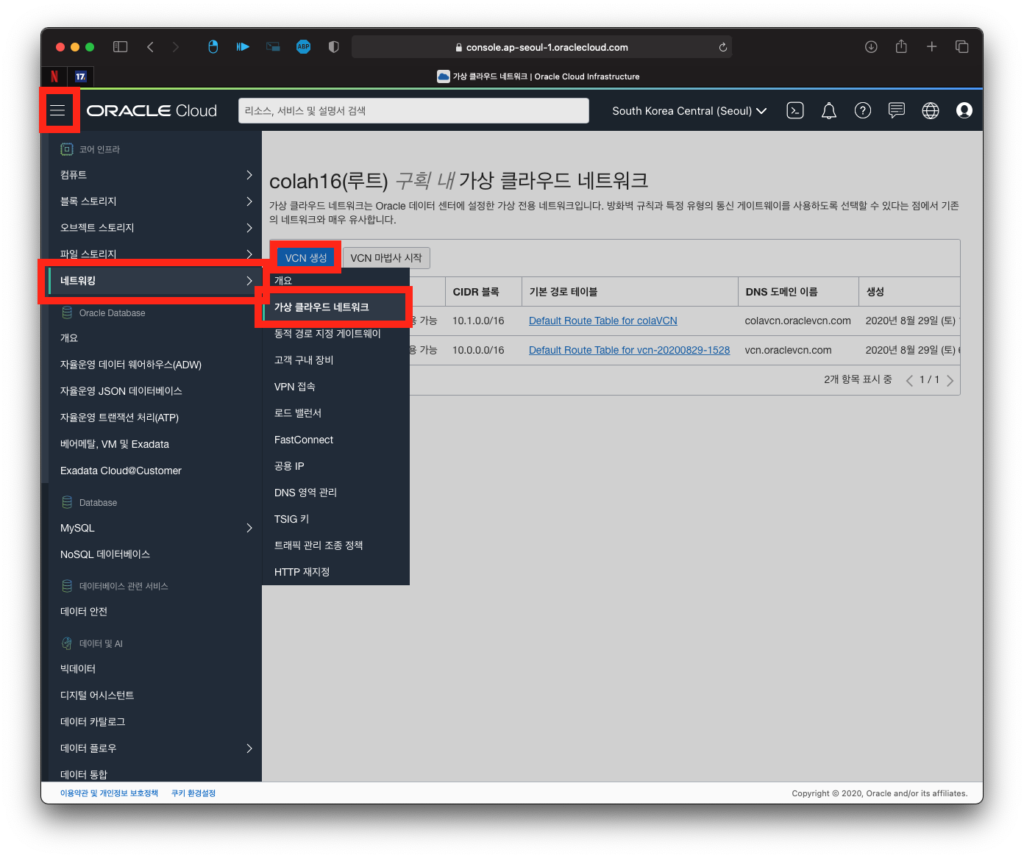The image size is (1024, 858).
Task: Expand South Korea Central region dropdown
Action: 689,111
